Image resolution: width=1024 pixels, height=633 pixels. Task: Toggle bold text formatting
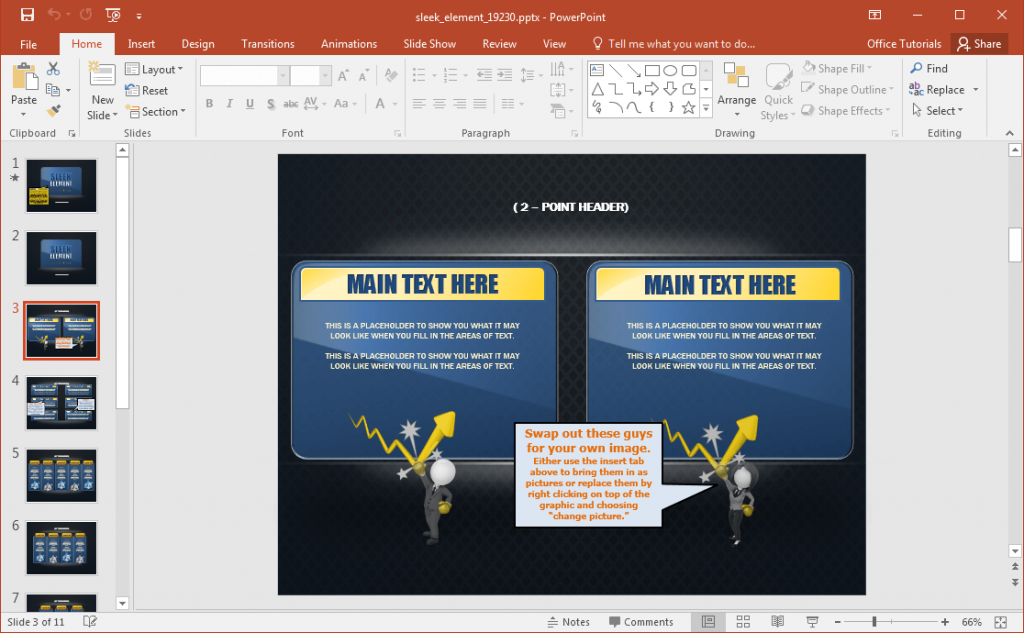point(209,103)
